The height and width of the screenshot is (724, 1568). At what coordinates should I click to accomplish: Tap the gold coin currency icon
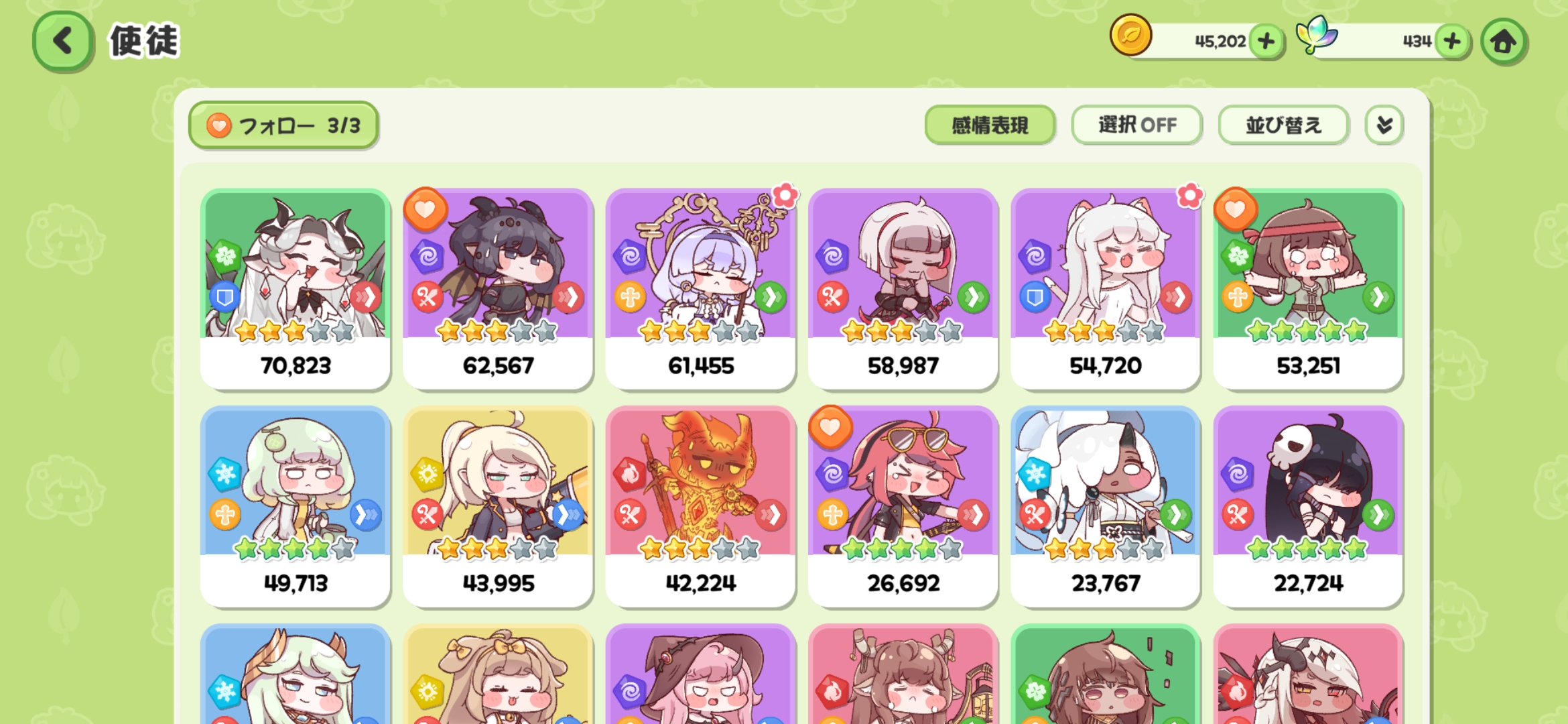1131,35
